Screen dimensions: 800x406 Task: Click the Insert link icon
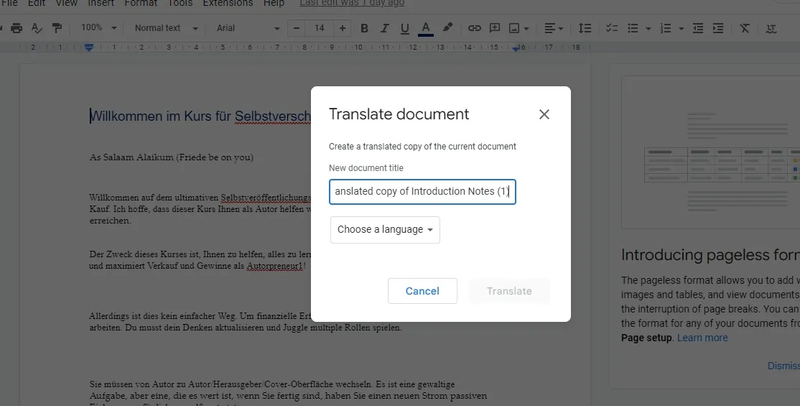[x=474, y=28]
